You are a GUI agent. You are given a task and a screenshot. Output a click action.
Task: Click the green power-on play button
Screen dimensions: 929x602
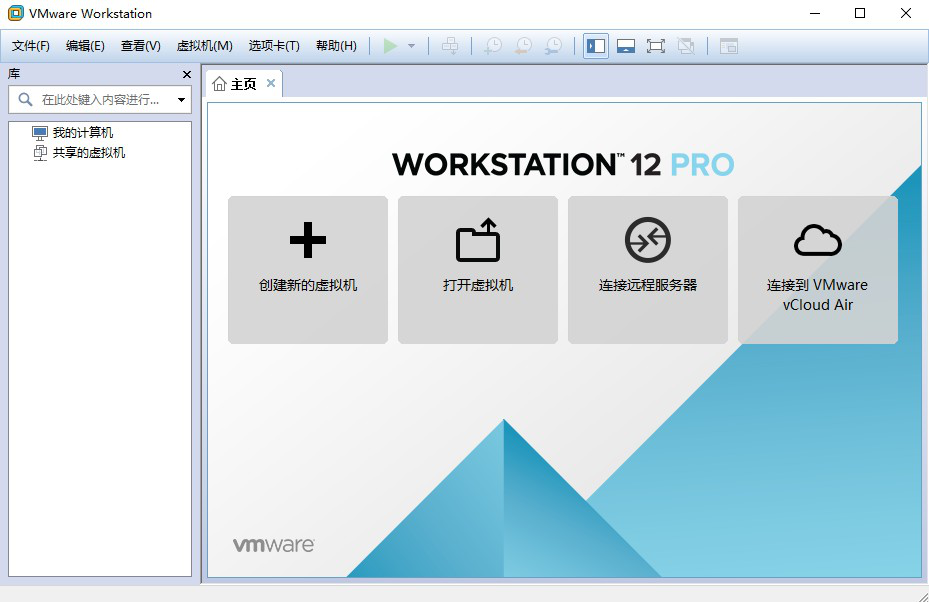coord(390,46)
